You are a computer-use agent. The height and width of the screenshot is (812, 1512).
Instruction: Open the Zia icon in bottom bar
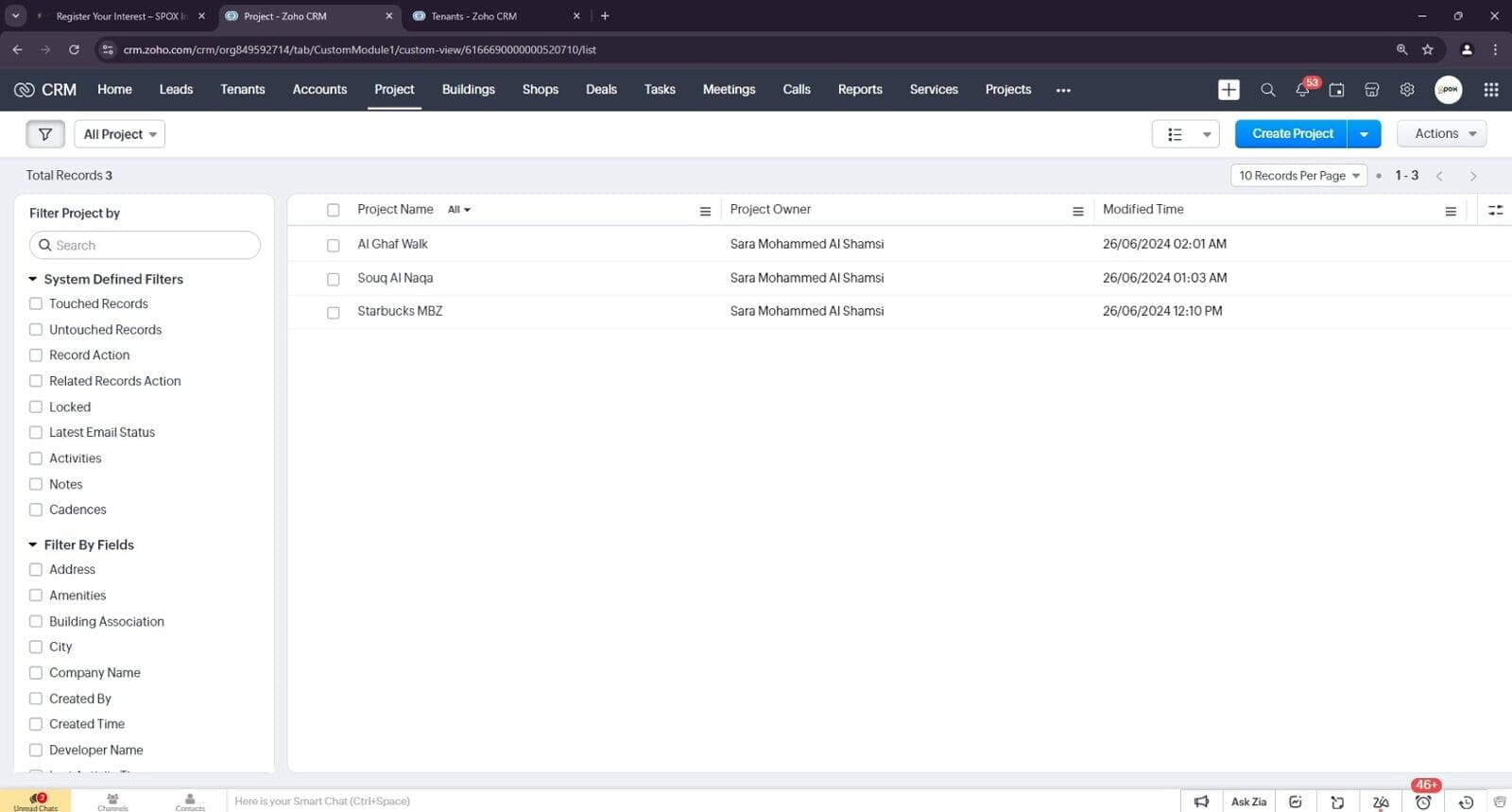click(x=1381, y=802)
